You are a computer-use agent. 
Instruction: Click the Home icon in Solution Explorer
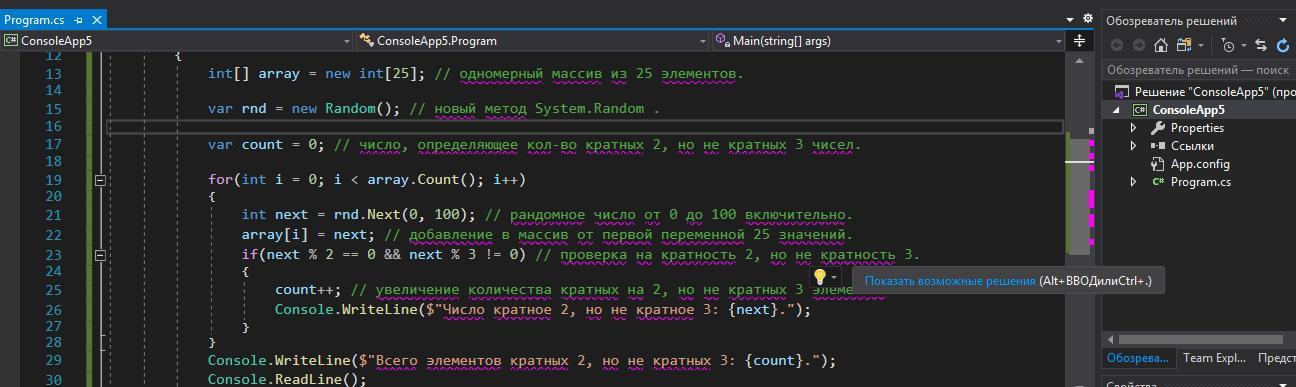point(1160,45)
